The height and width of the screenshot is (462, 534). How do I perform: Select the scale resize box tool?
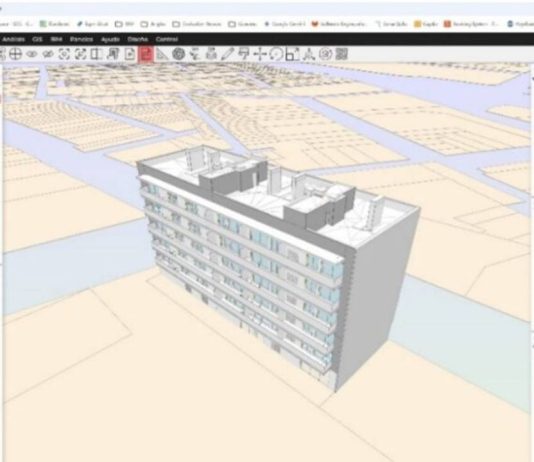point(292,54)
